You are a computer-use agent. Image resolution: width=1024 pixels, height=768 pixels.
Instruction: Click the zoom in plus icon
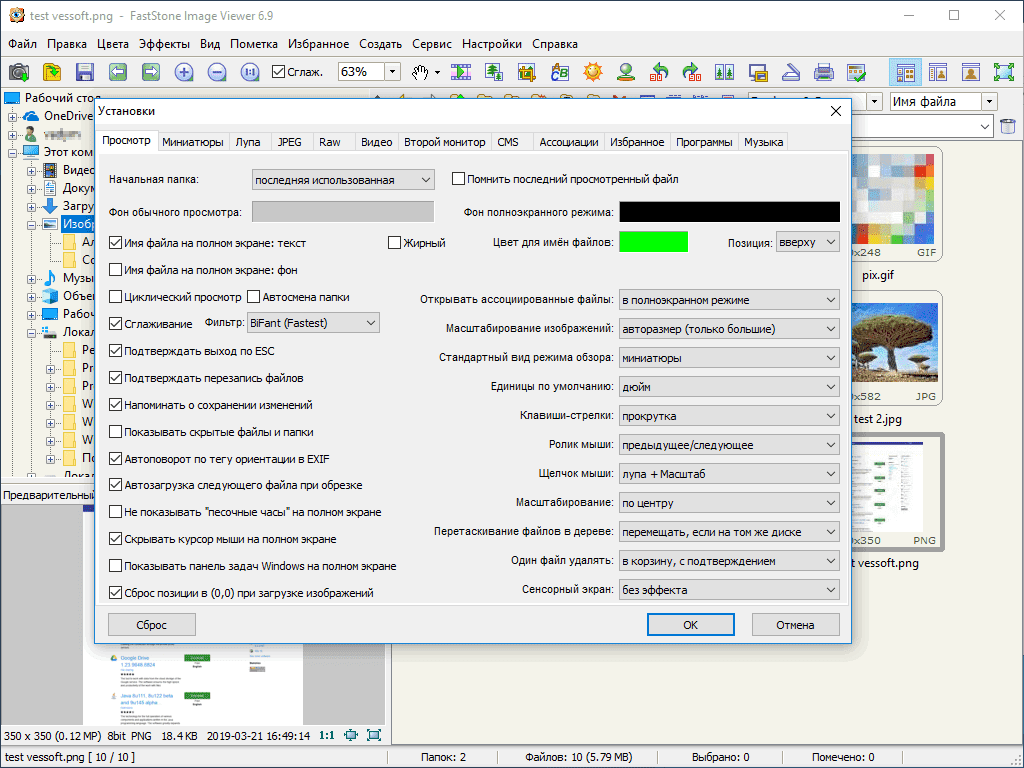pos(184,72)
